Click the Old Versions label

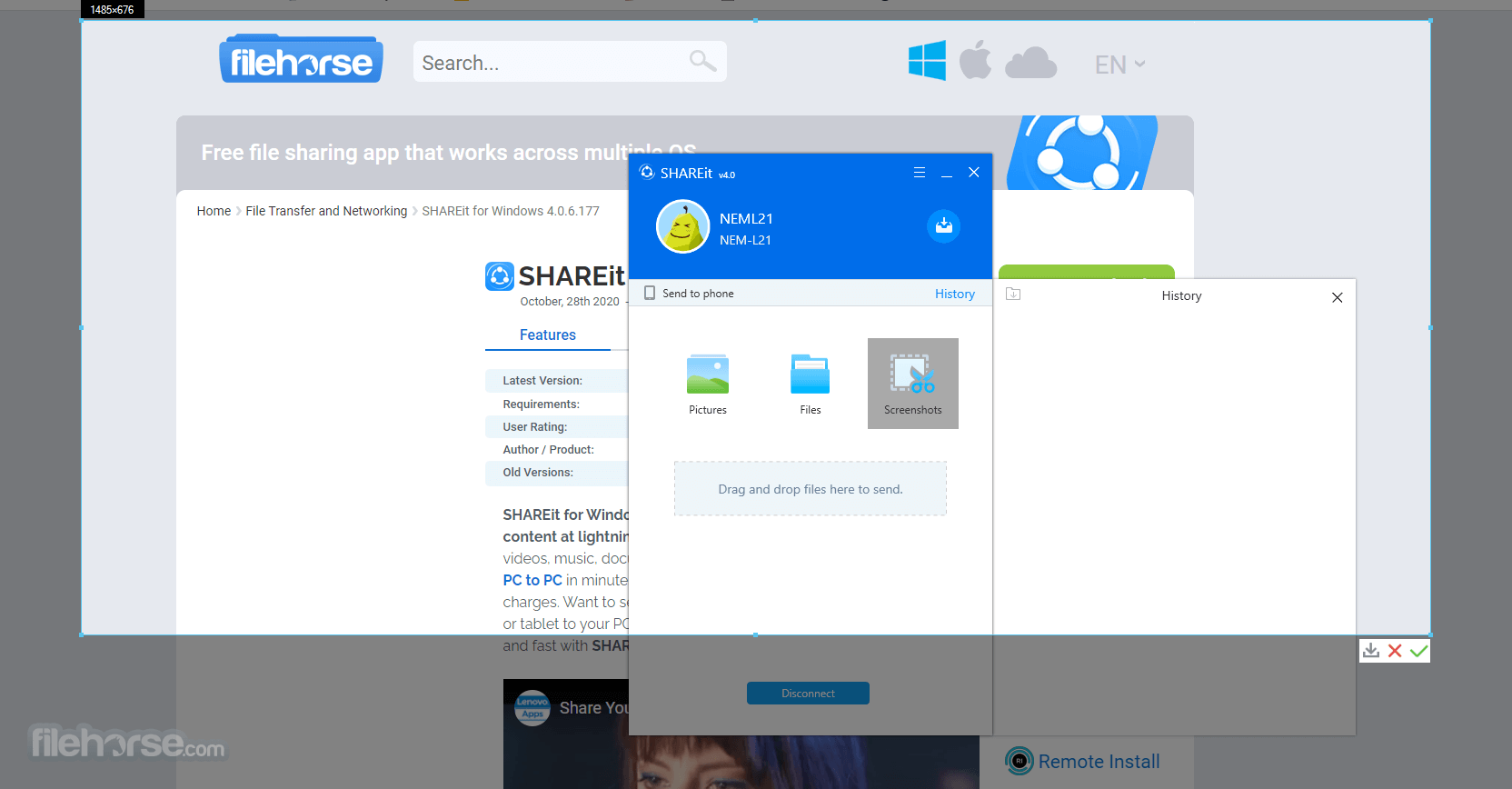(x=538, y=473)
